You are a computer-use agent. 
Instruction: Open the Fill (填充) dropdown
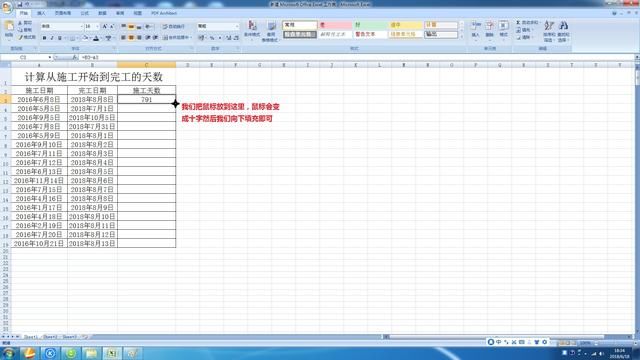(524, 30)
